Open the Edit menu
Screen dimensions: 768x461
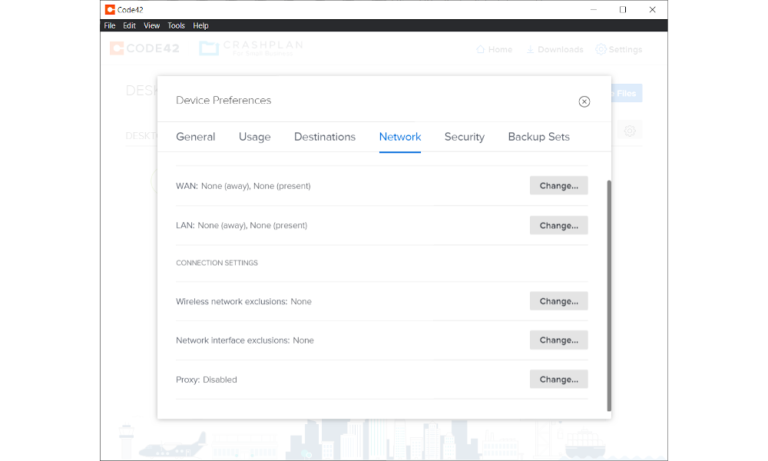(129, 25)
